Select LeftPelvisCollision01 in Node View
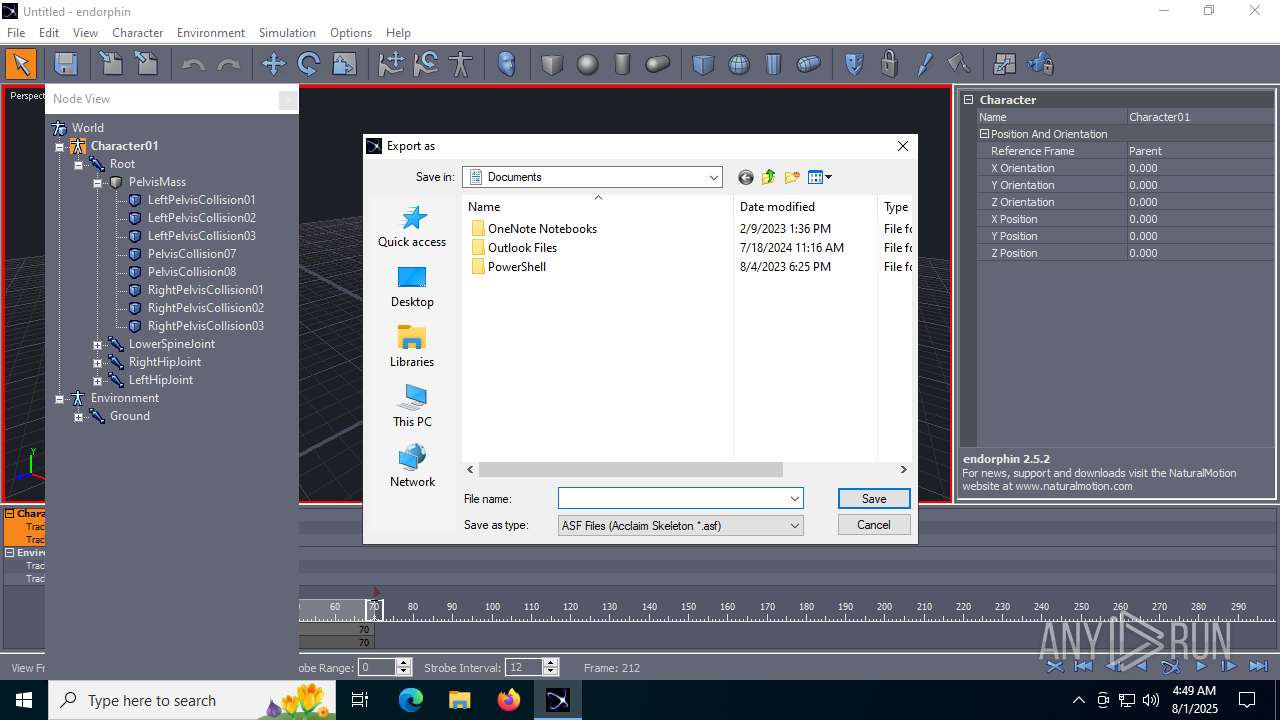1280x720 pixels. click(x=201, y=200)
